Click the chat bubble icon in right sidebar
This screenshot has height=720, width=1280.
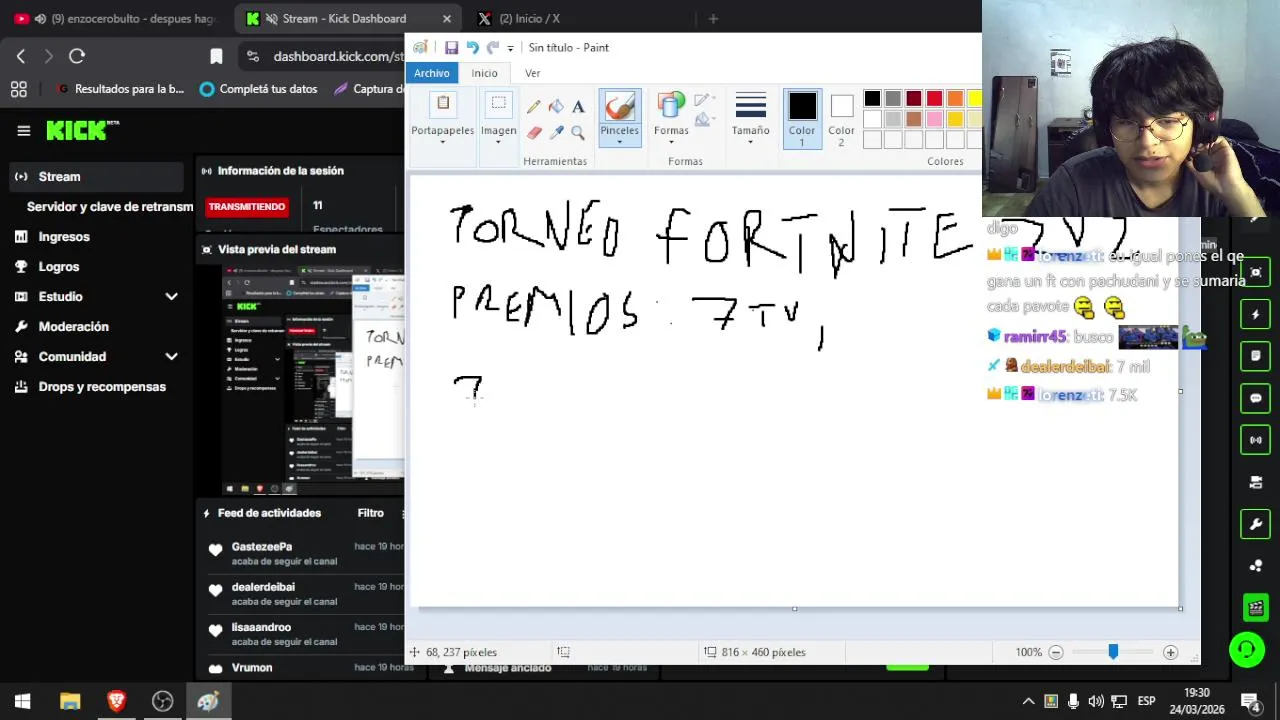point(1256,398)
